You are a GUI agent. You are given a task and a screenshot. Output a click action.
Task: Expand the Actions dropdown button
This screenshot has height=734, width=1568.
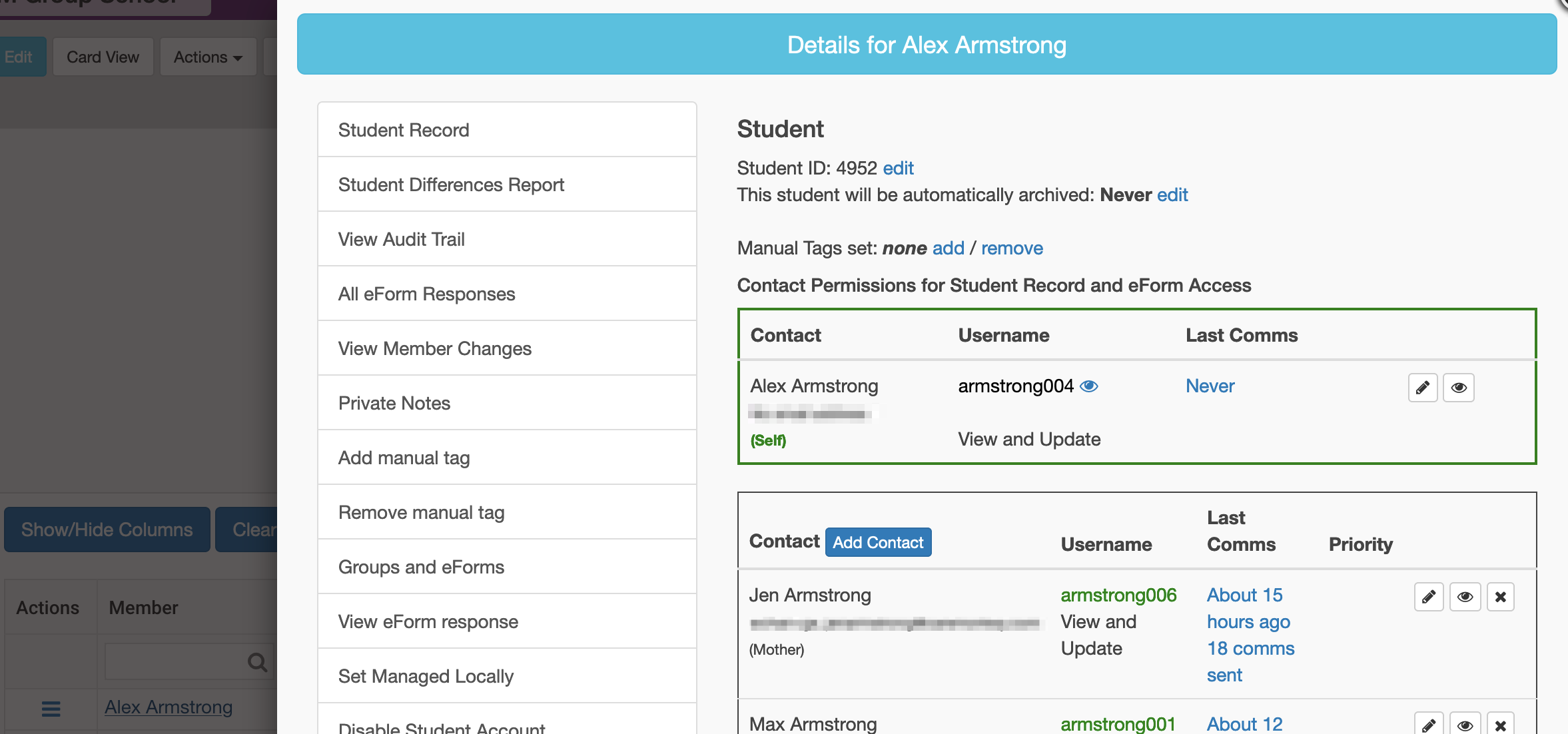208,57
